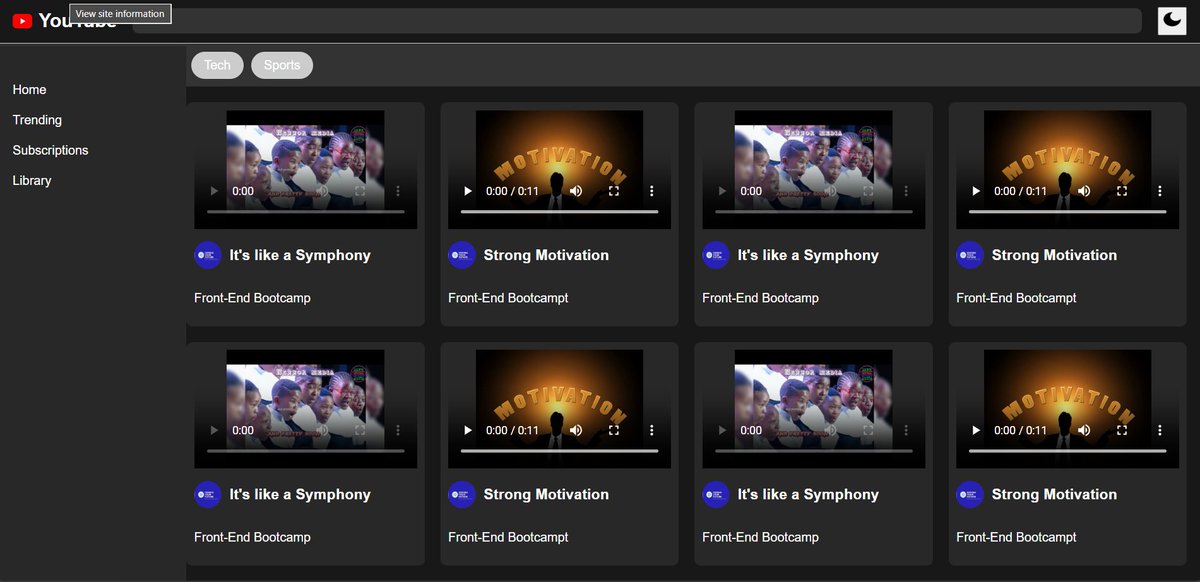Mute top row's first Strong Motivation video

point(576,191)
